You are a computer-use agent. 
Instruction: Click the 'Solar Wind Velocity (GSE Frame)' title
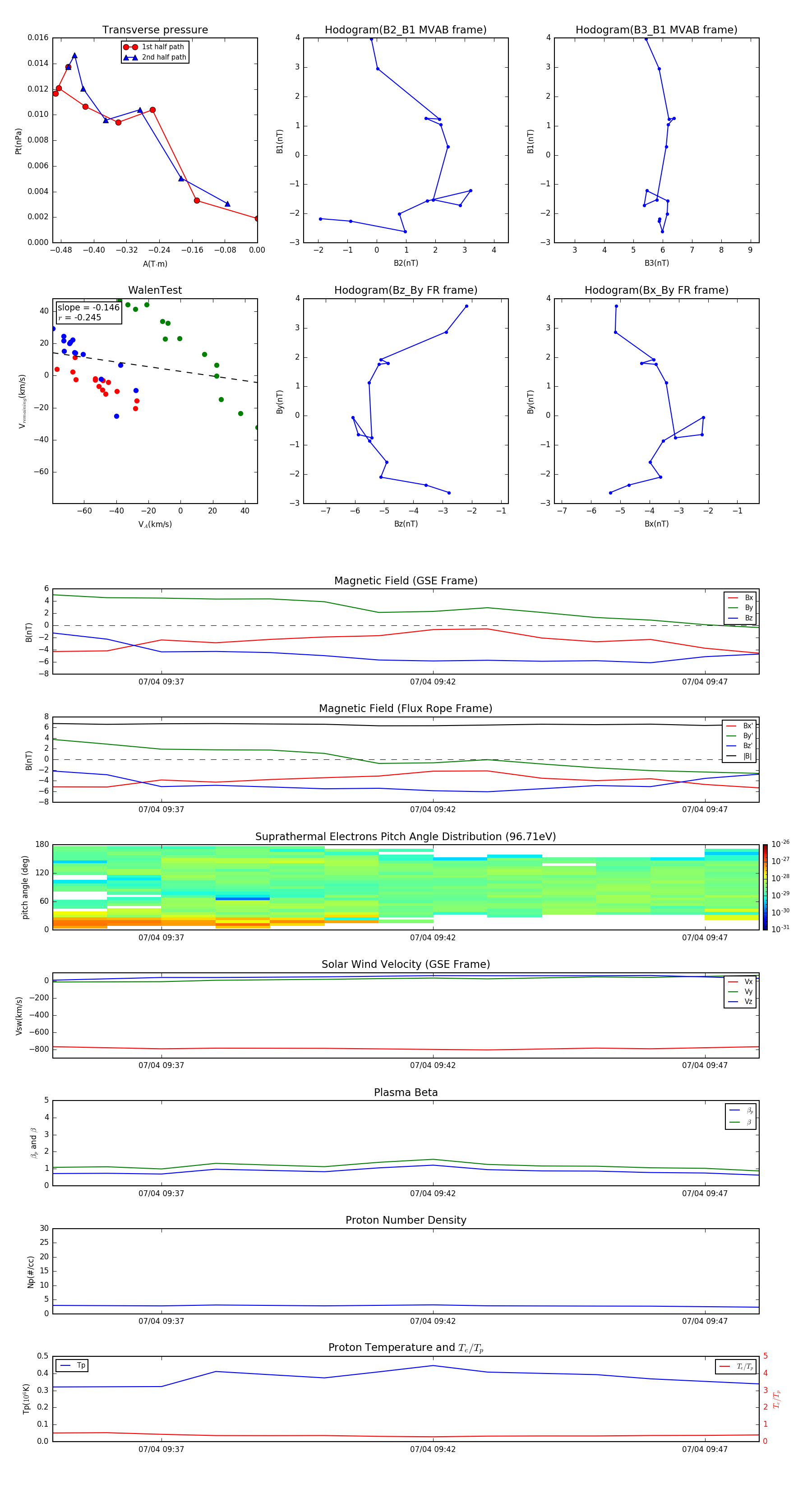[406, 965]
